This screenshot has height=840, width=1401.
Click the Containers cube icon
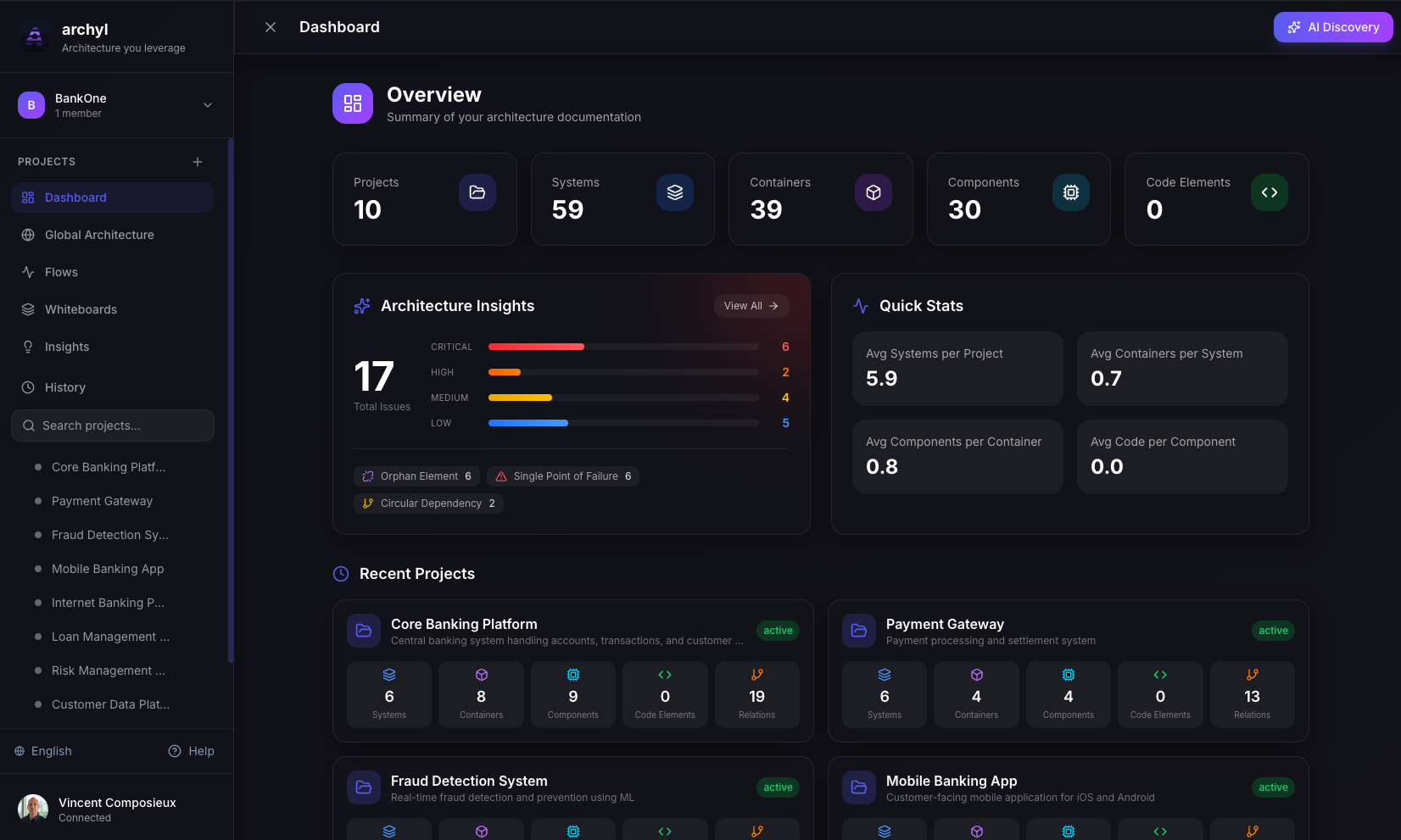[x=873, y=192]
